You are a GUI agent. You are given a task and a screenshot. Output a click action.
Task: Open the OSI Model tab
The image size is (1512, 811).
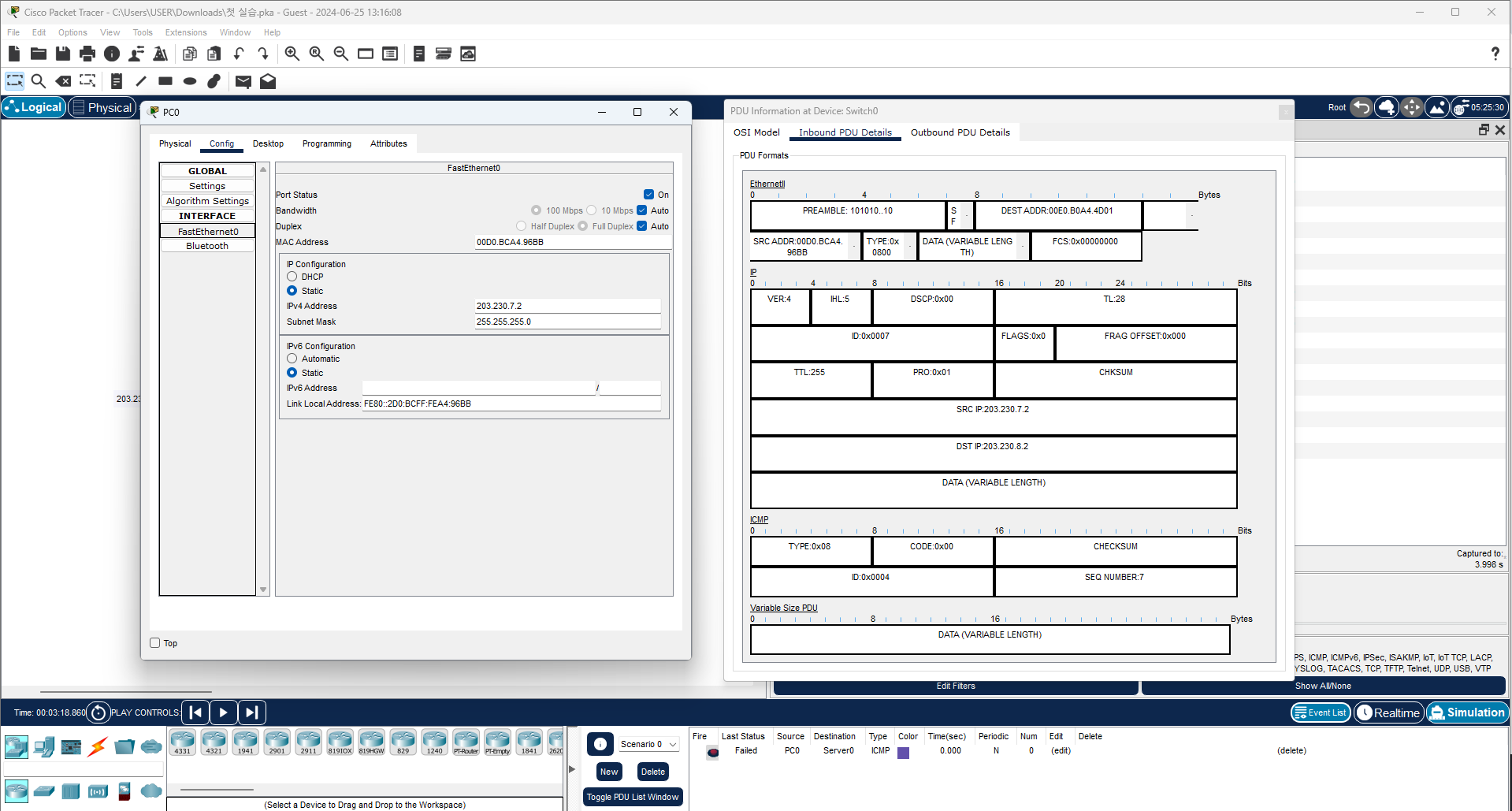(x=756, y=132)
